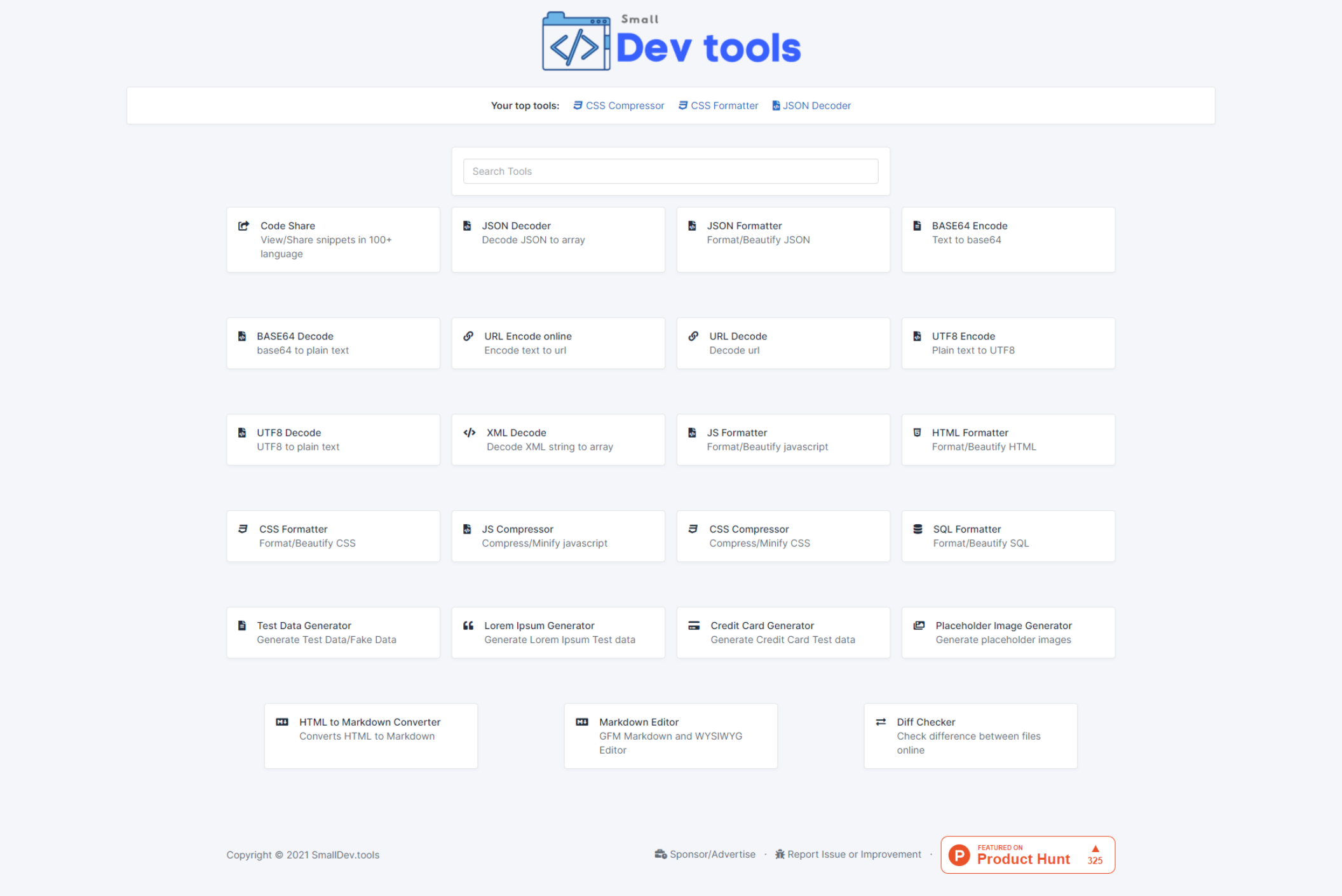Click the Sponsor/Advertise footer link

pos(712,854)
